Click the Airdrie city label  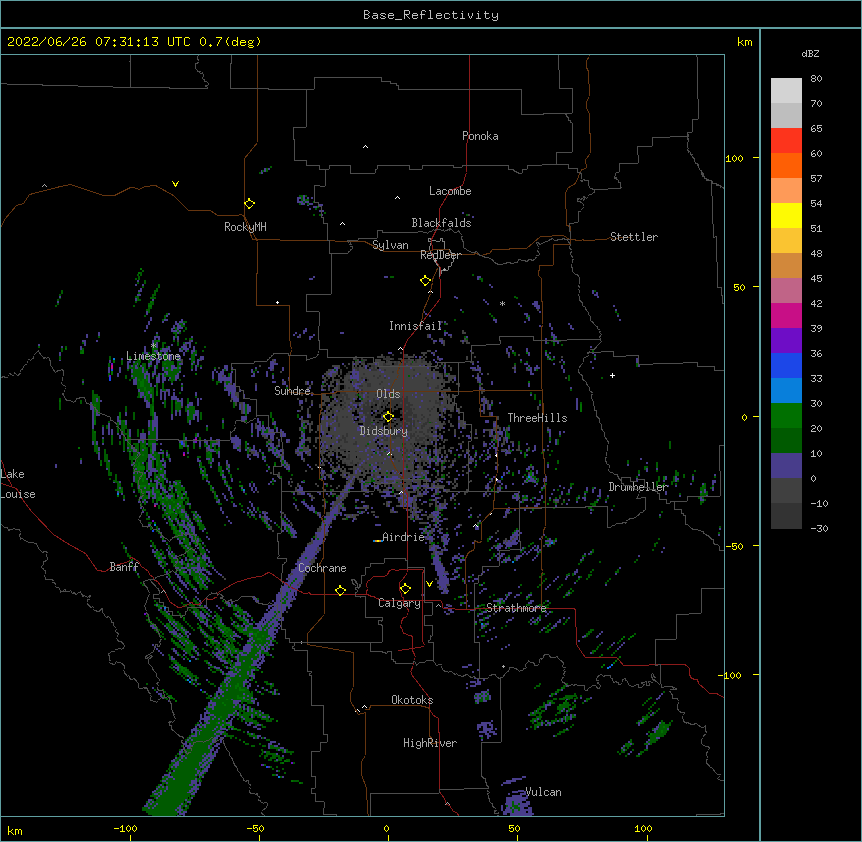(403, 537)
